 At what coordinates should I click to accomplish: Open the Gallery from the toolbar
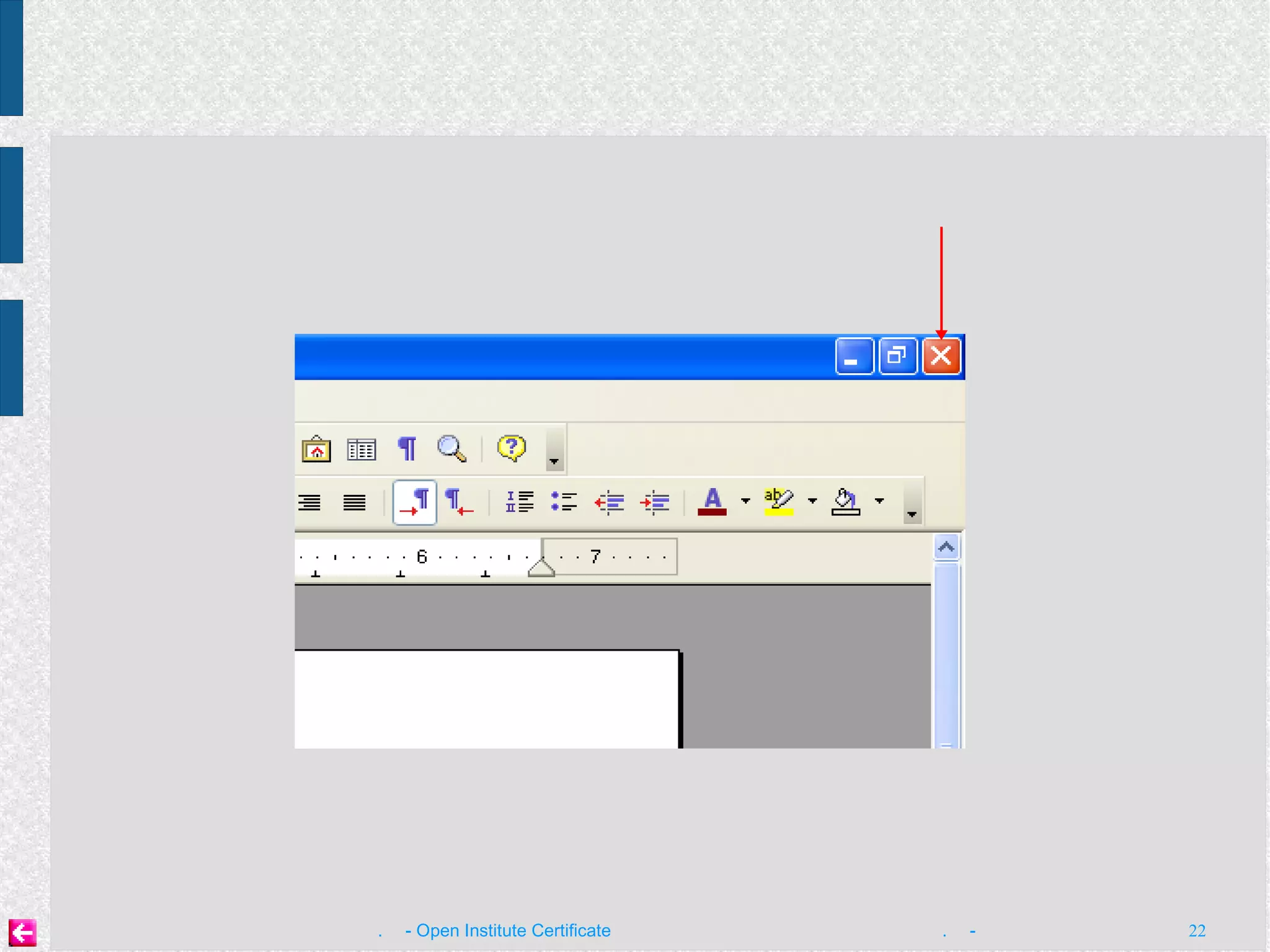(x=316, y=448)
